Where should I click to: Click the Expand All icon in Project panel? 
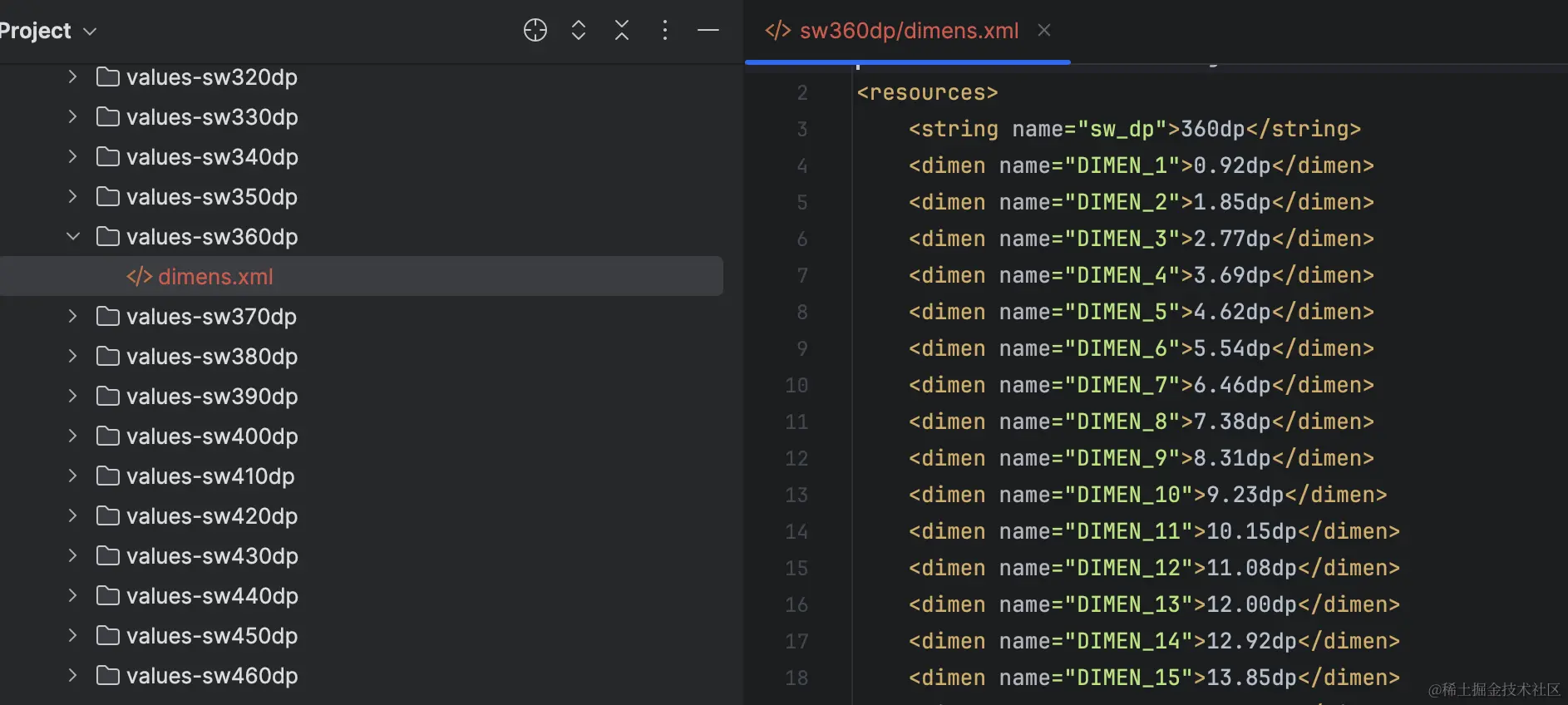click(x=579, y=31)
